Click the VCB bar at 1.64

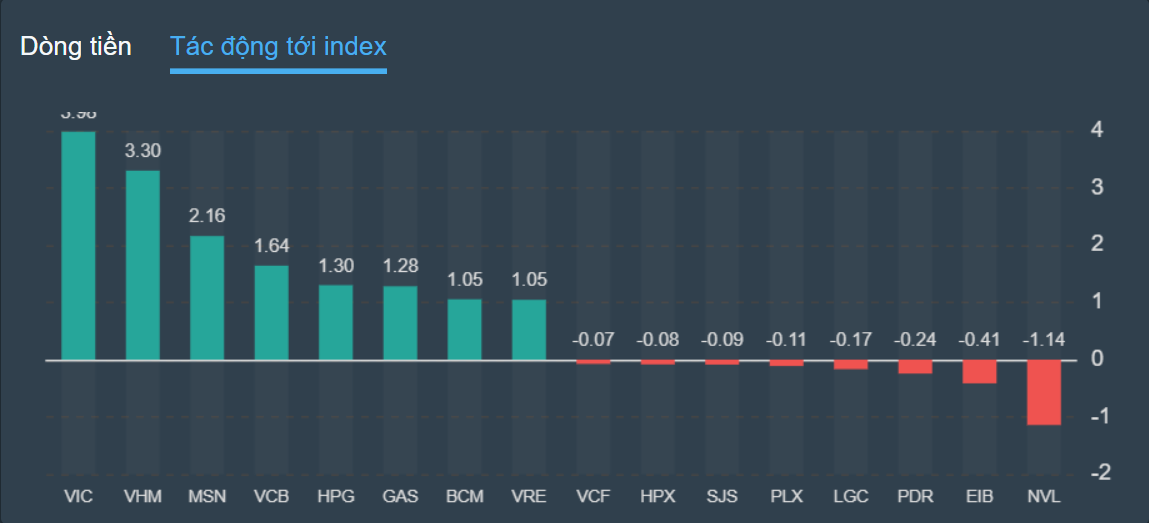[271, 312]
